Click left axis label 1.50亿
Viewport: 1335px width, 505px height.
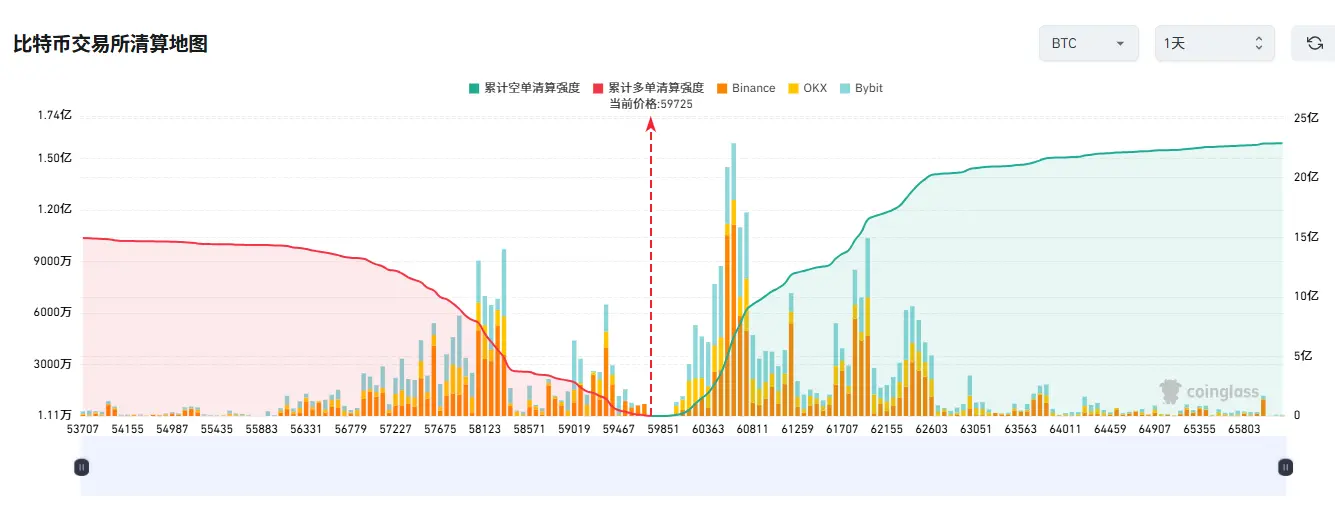coord(54,158)
